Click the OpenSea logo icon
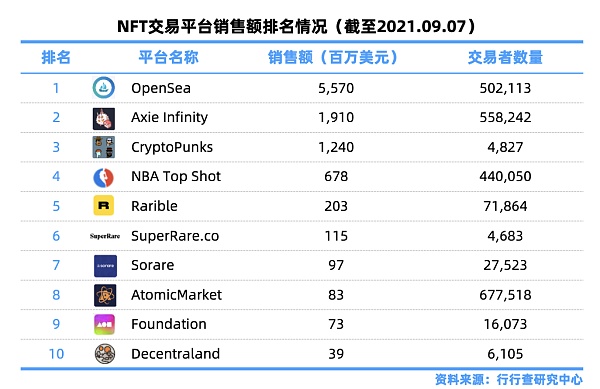Viewport: 600px width, 389px height. point(104,88)
